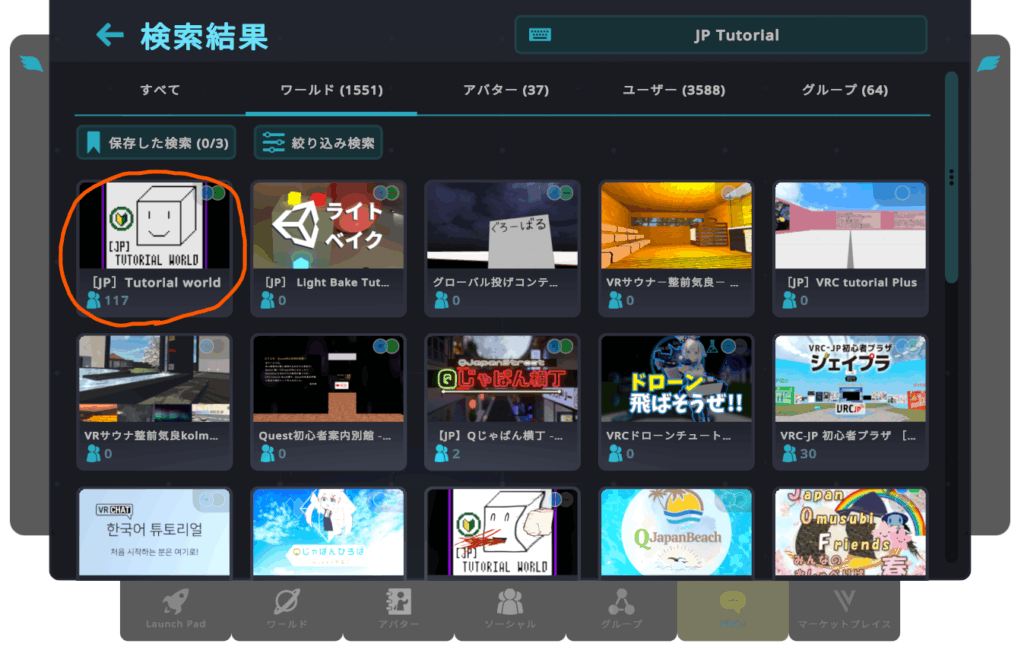This screenshot has height=650, width=1024.
Task: Switch to the ユーザー (3588) tab
Action: [x=673, y=90]
